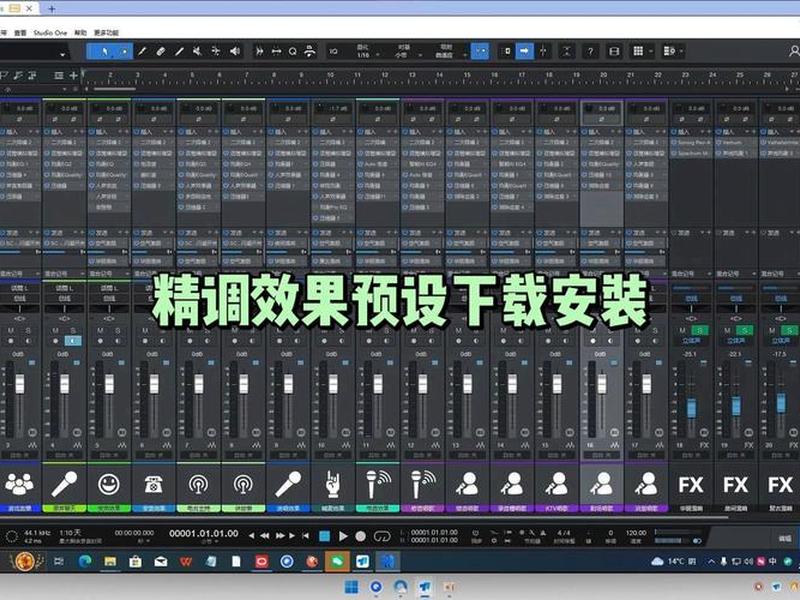Select the Arrow tool in toolbar

[x=104, y=52]
